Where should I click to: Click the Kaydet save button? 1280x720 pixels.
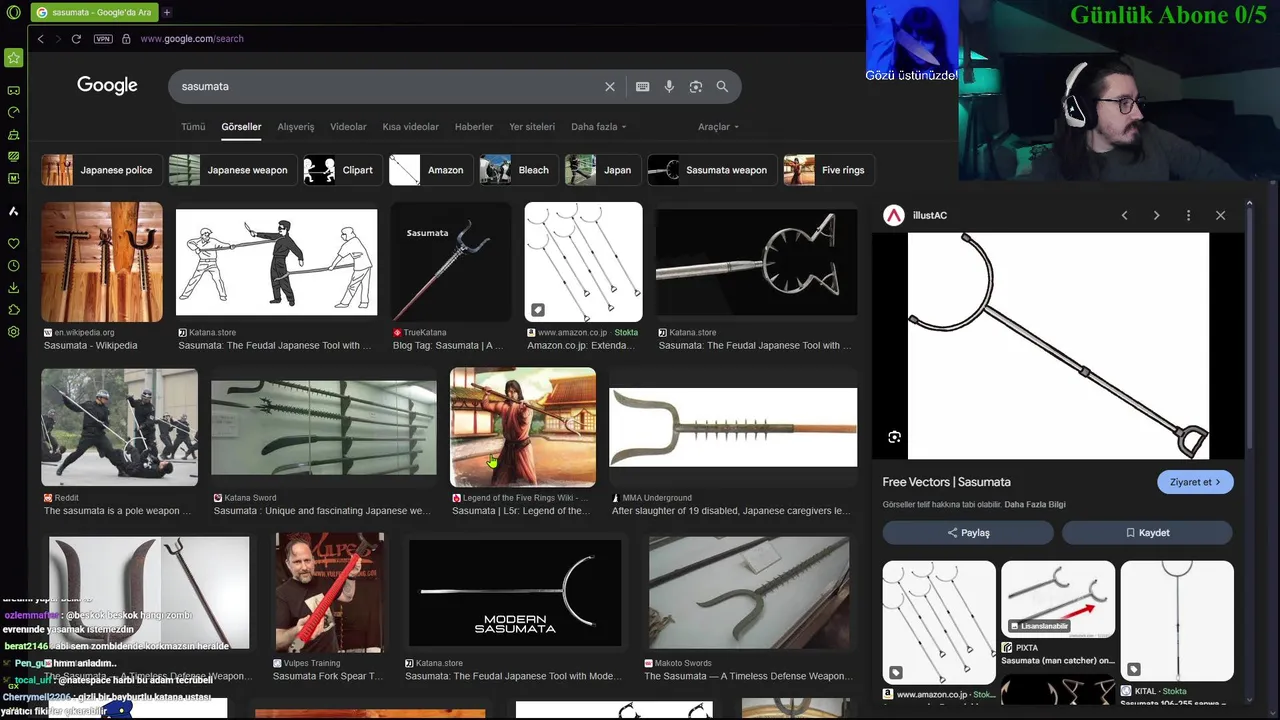(1147, 533)
